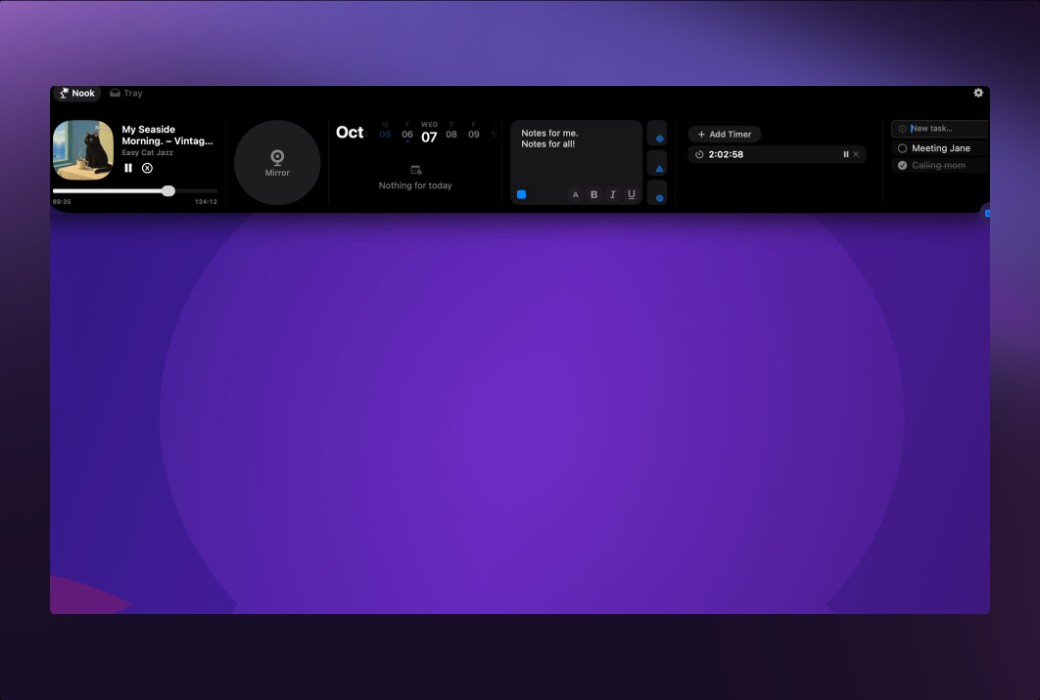
Task: Click the New task input field
Action: 940,129
